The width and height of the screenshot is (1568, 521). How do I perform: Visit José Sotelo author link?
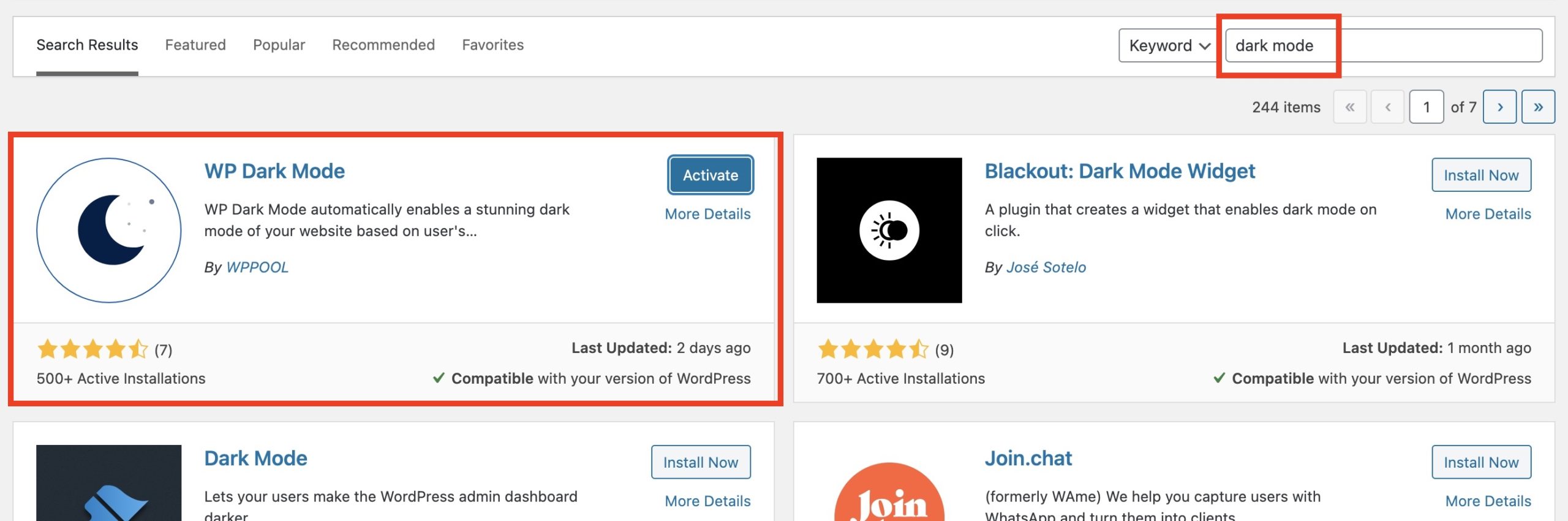(1046, 267)
